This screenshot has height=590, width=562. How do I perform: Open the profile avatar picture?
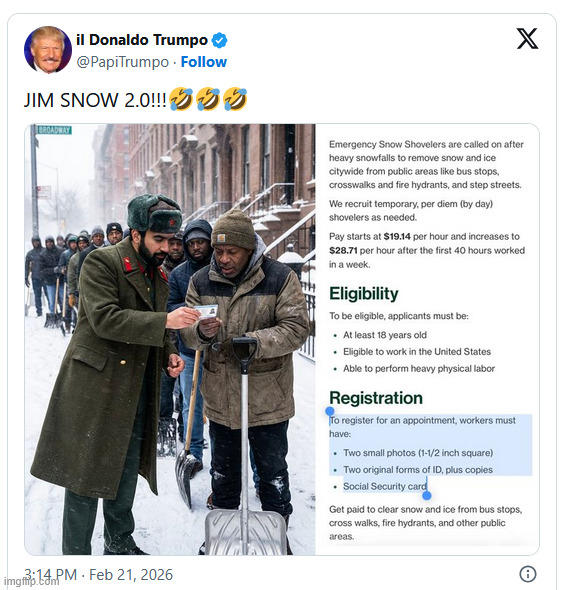[48, 49]
